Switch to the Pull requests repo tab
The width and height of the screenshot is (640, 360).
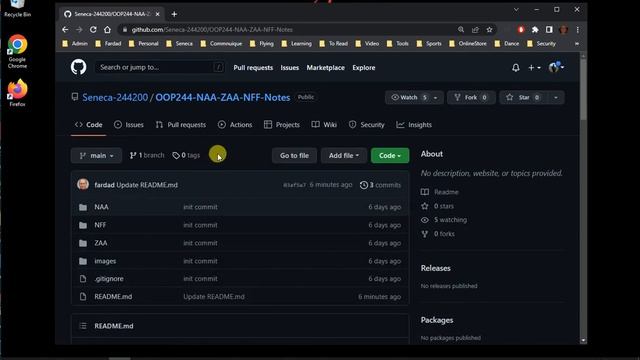click(x=181, y=125)
